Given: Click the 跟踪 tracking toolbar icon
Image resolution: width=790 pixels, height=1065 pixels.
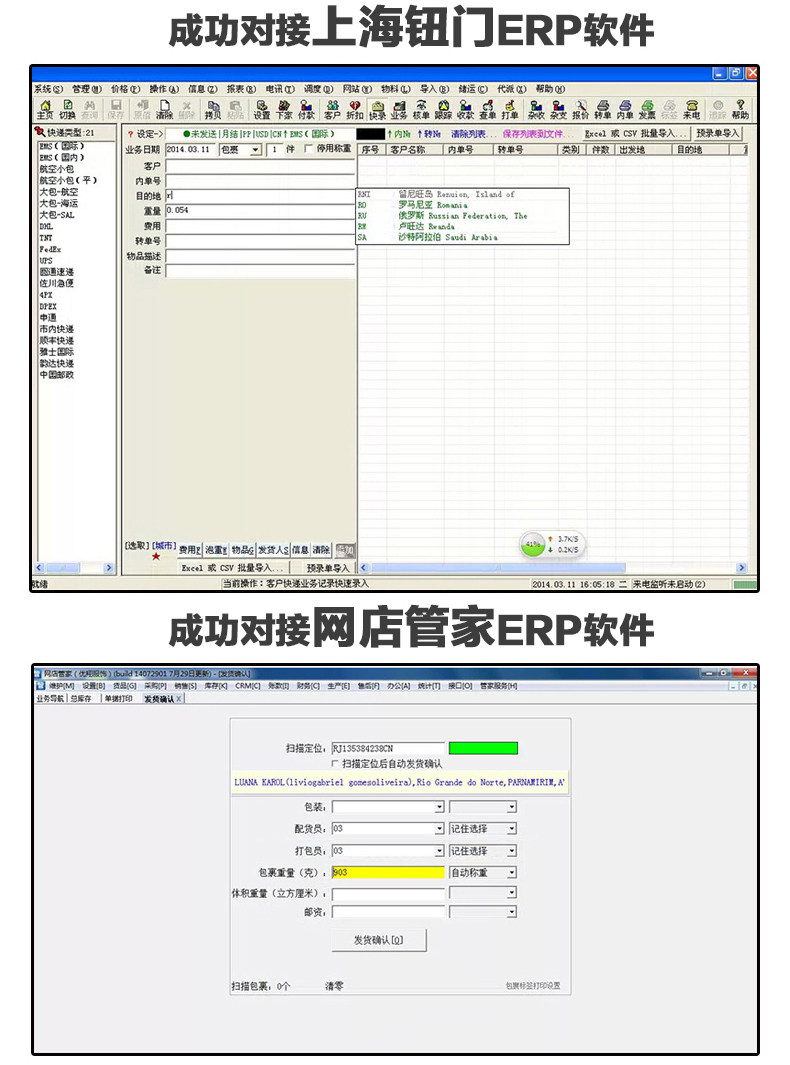Looking at the screenshot, I should (x=443, y=109).
